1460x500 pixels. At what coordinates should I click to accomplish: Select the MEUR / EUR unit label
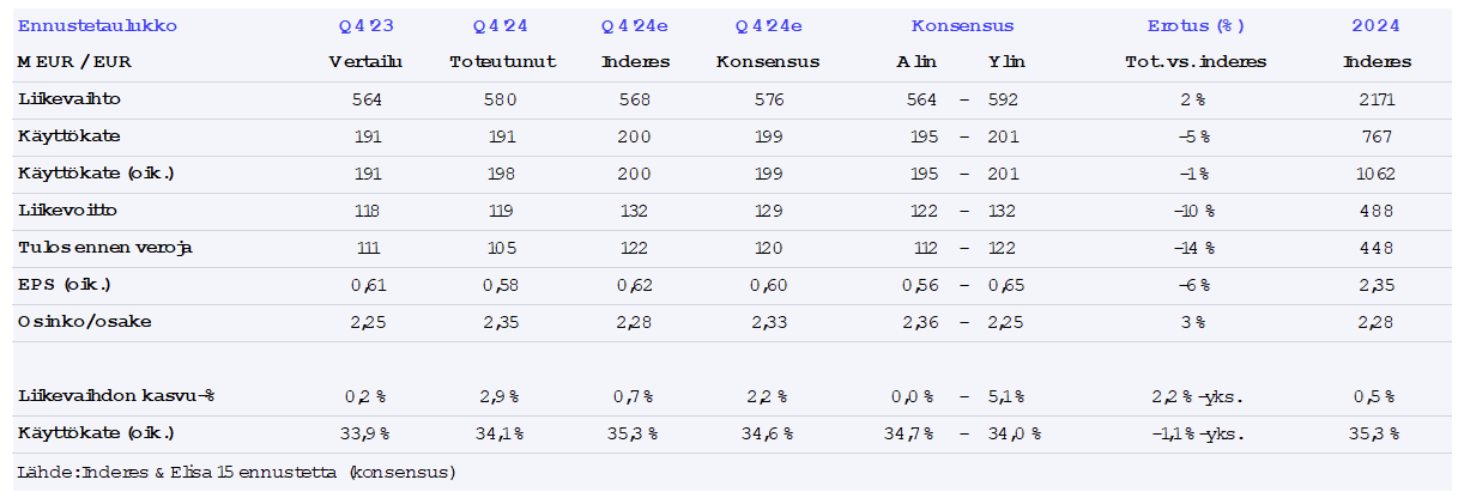[x=74, y=62]
